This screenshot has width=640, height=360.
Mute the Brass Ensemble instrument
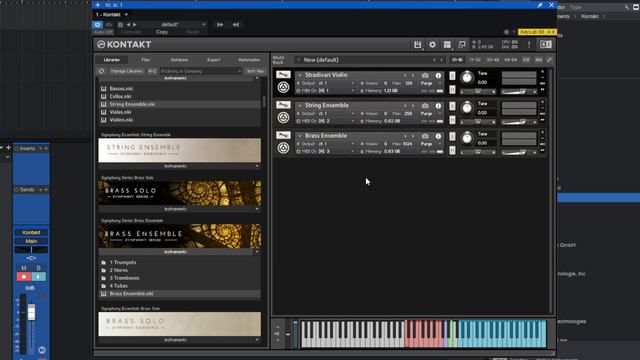click(x=452, y=150)
